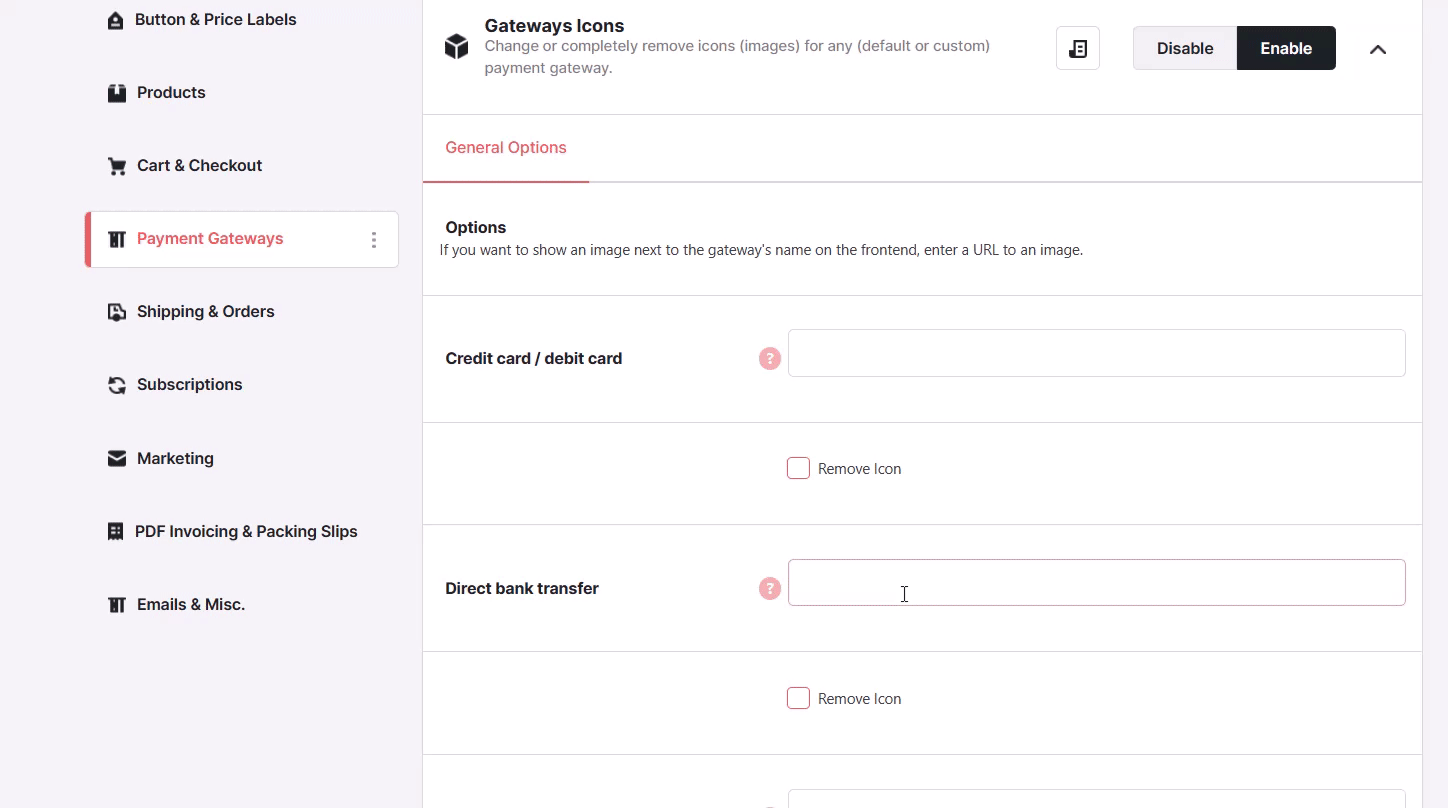Enable the Gateways Icons module

(x=1286, y=48)
